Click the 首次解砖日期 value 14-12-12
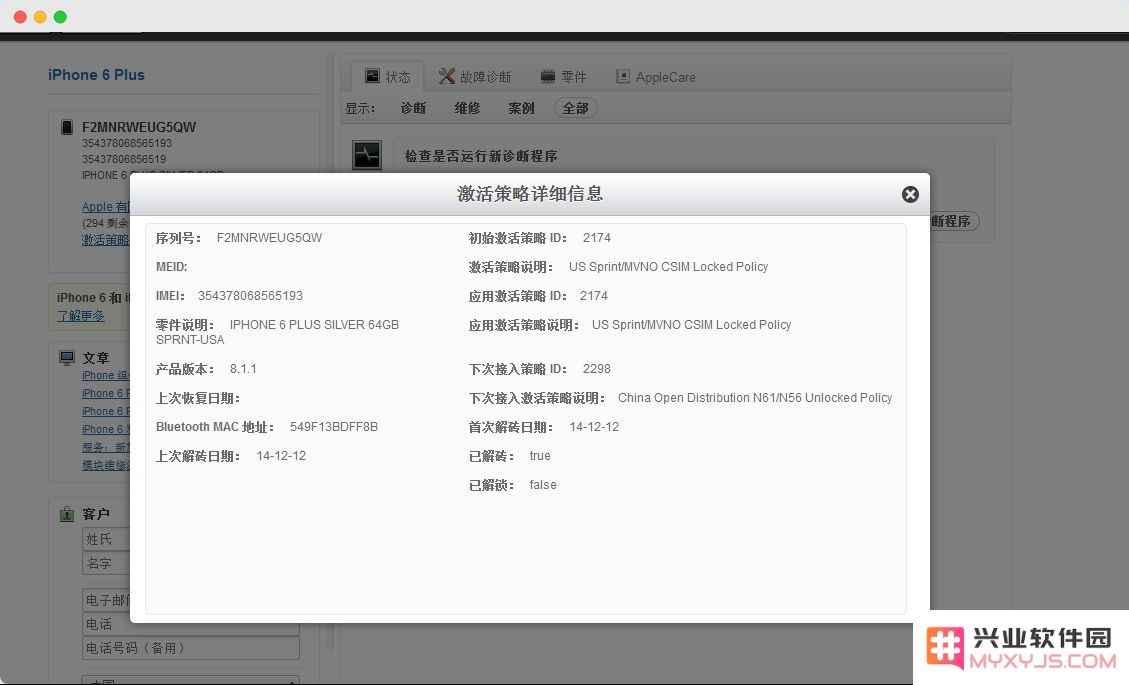The image size is (1129, 685). click(x=594, y=427)
